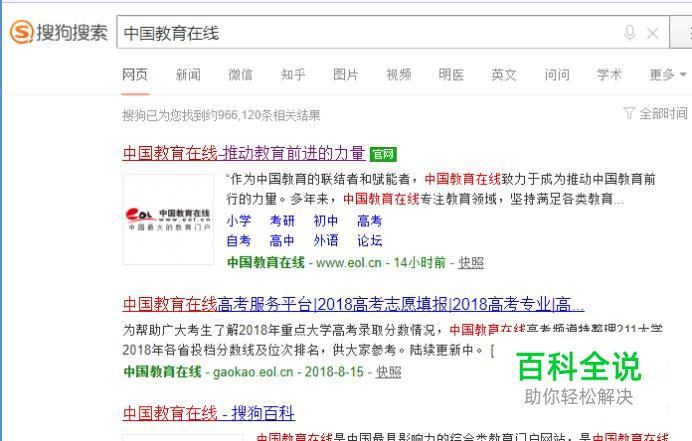The image size is (692, 441).
Task: Open the 高考服务平台 result title
Action: tap(353, 305)
